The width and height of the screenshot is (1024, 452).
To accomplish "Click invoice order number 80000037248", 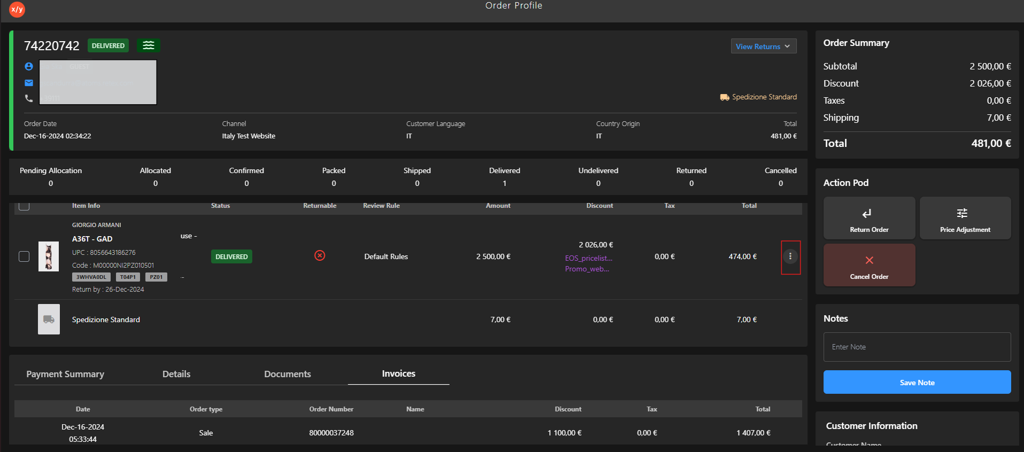I will tap(332, 432).
